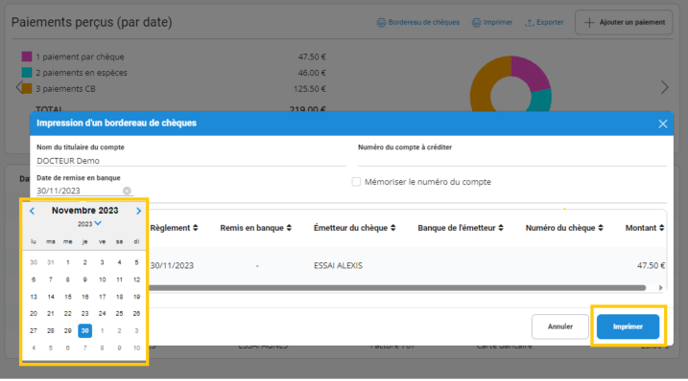The width and height of the screenshot is (688, 381).
Task: Click the Imprimer printer icon in header
Action: [476, 22]
